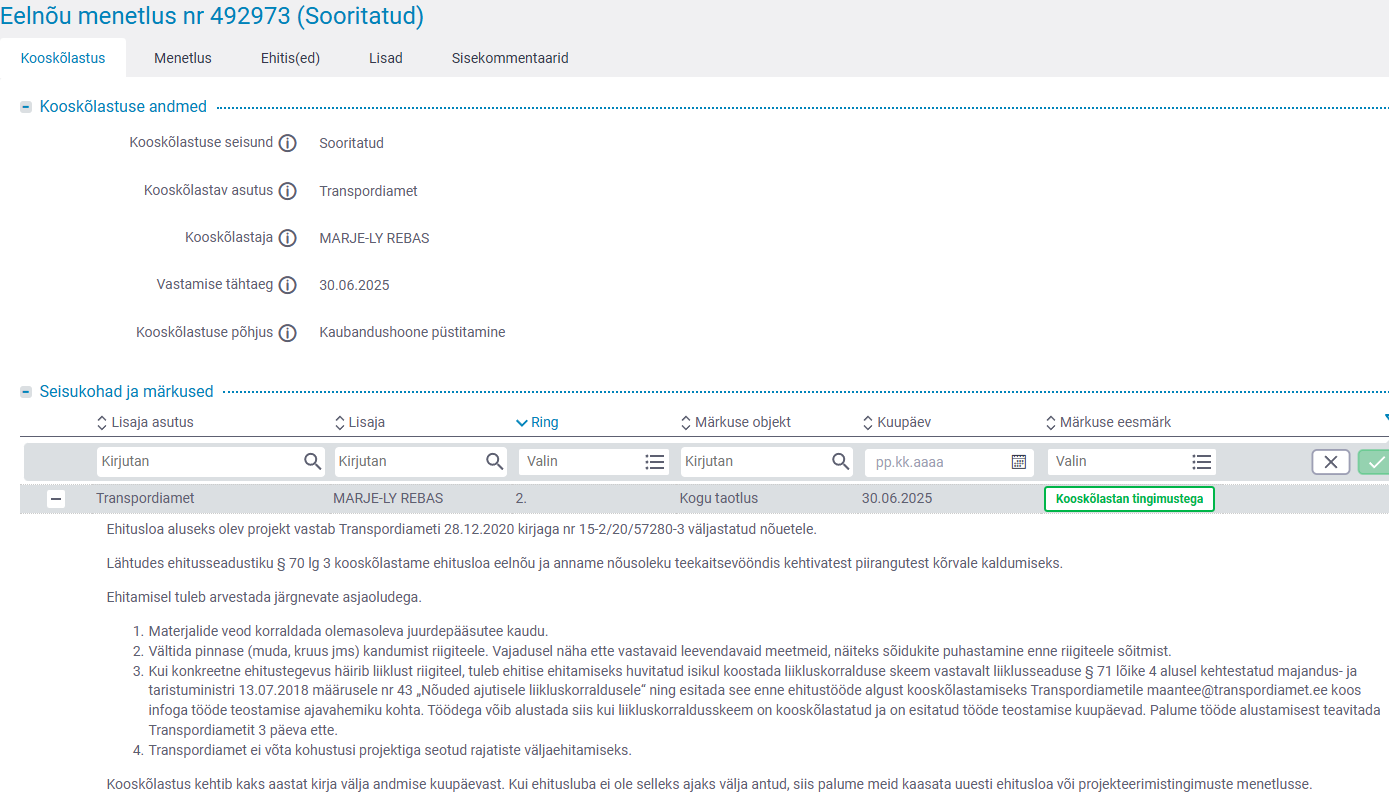Collapse the Kooskõlastuse andmed section

tap(26, 107)
